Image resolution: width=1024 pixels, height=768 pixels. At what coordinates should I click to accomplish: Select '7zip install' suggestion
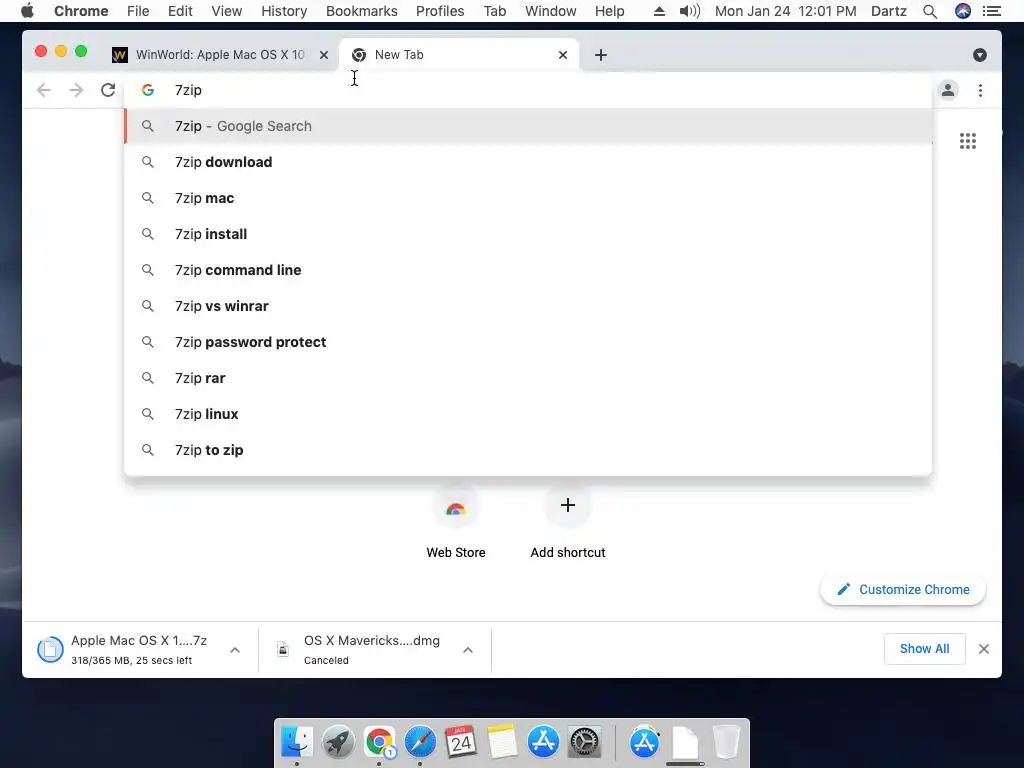(x=528, y=234)
